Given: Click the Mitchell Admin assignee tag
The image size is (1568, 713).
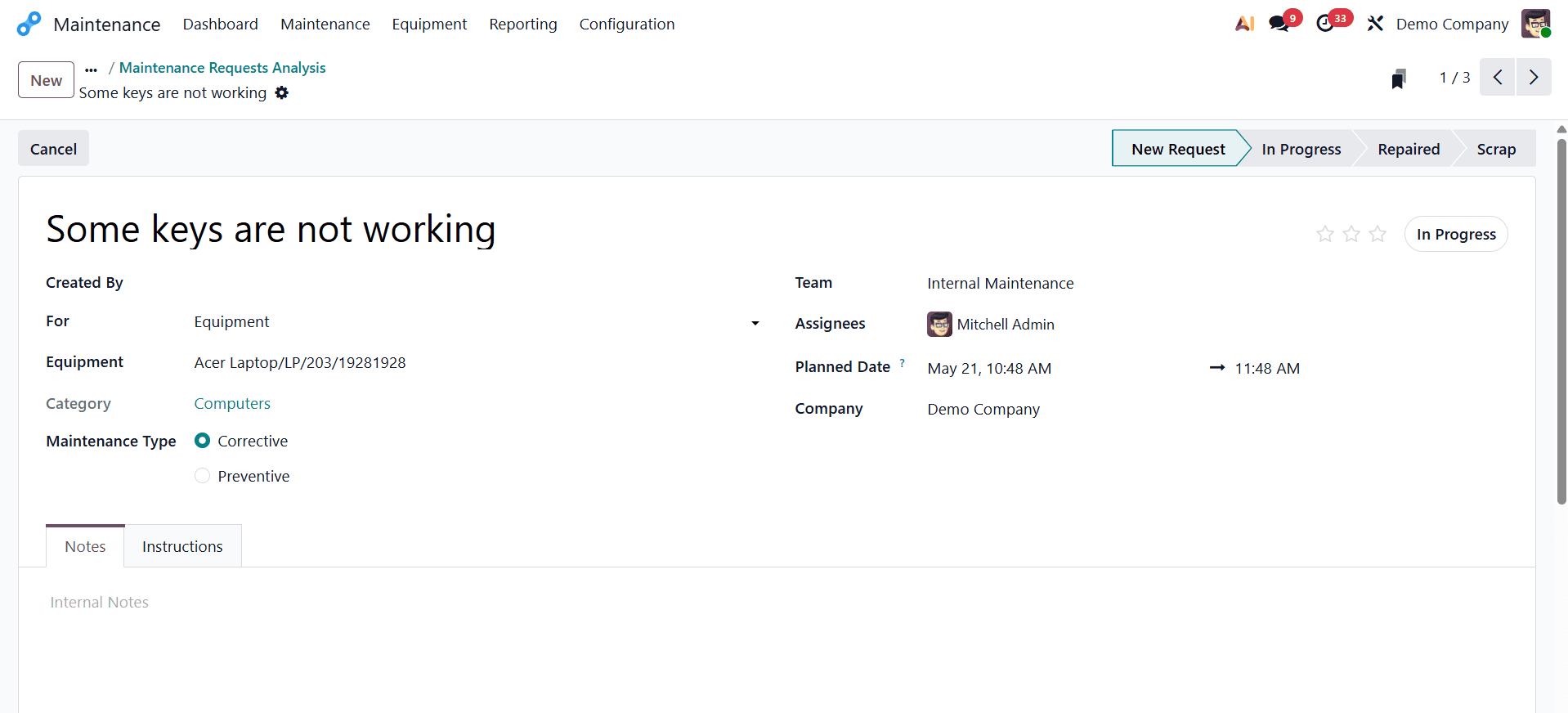Looking at the screenshot, I should pyautogui.click(x=991, y=324).
